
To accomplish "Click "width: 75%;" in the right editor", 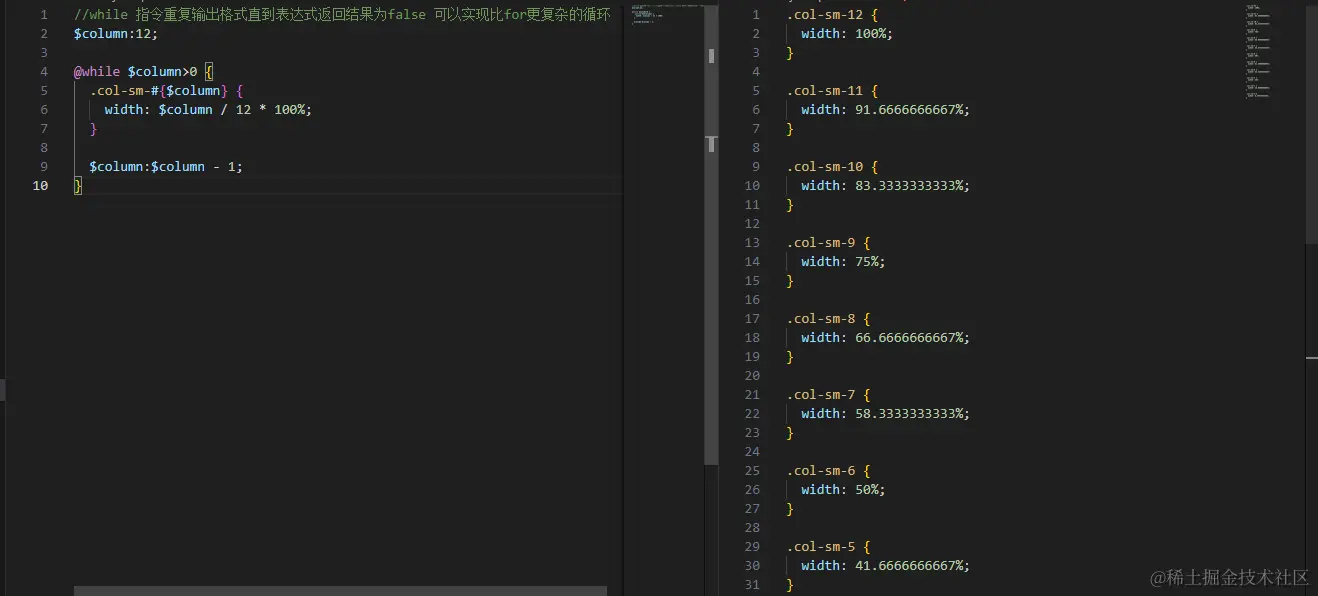I will [x=843, y=262].
